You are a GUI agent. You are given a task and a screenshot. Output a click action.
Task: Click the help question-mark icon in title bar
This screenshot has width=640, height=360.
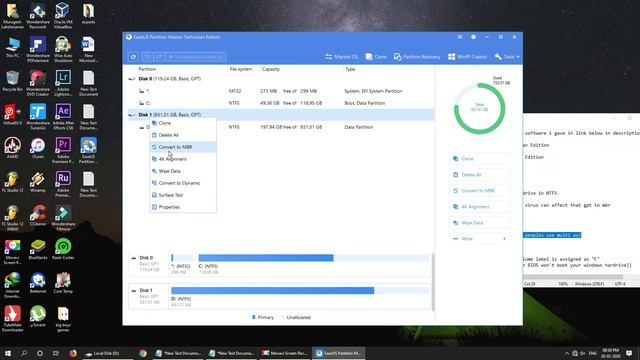[x=473, y=37]
